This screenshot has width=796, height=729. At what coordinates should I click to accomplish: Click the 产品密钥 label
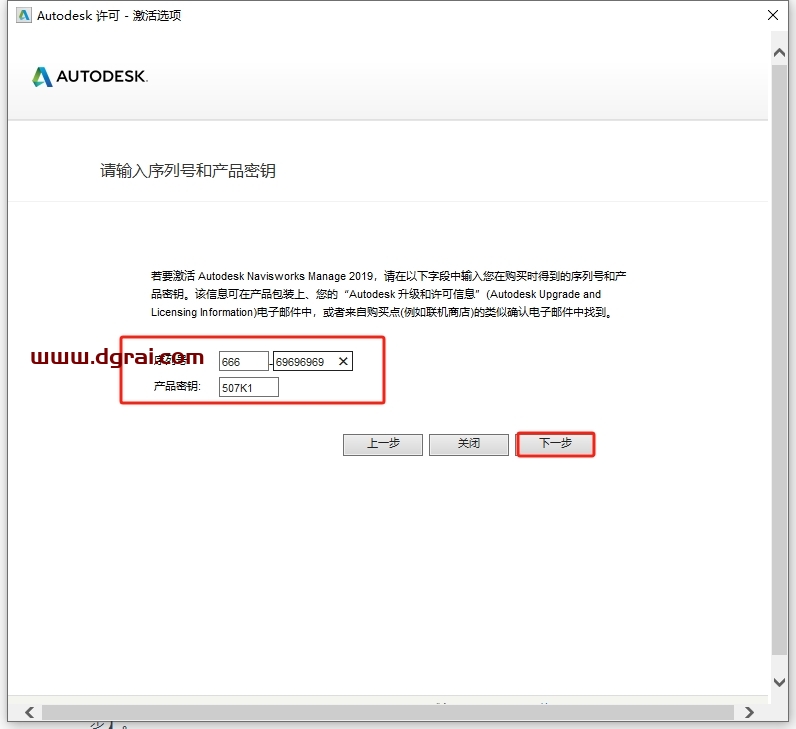pos(177,386)
